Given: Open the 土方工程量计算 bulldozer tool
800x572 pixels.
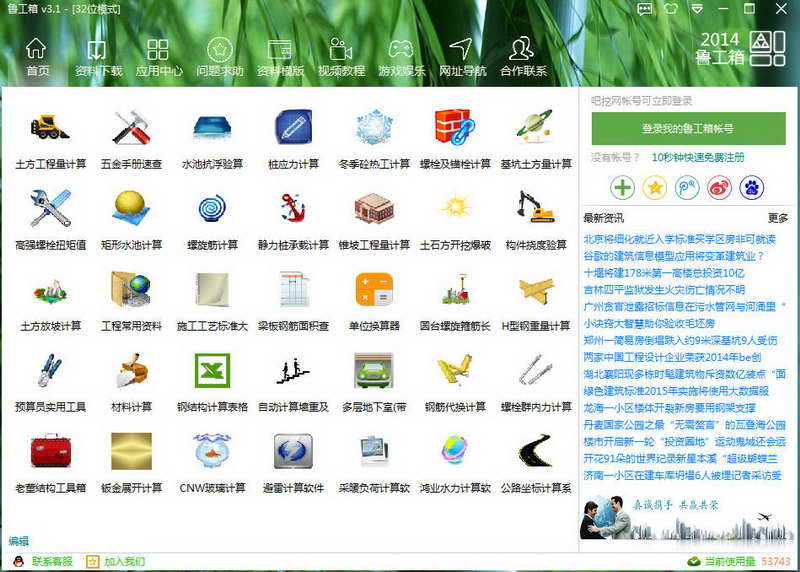Looking at the screenshot, I should 50,127.
